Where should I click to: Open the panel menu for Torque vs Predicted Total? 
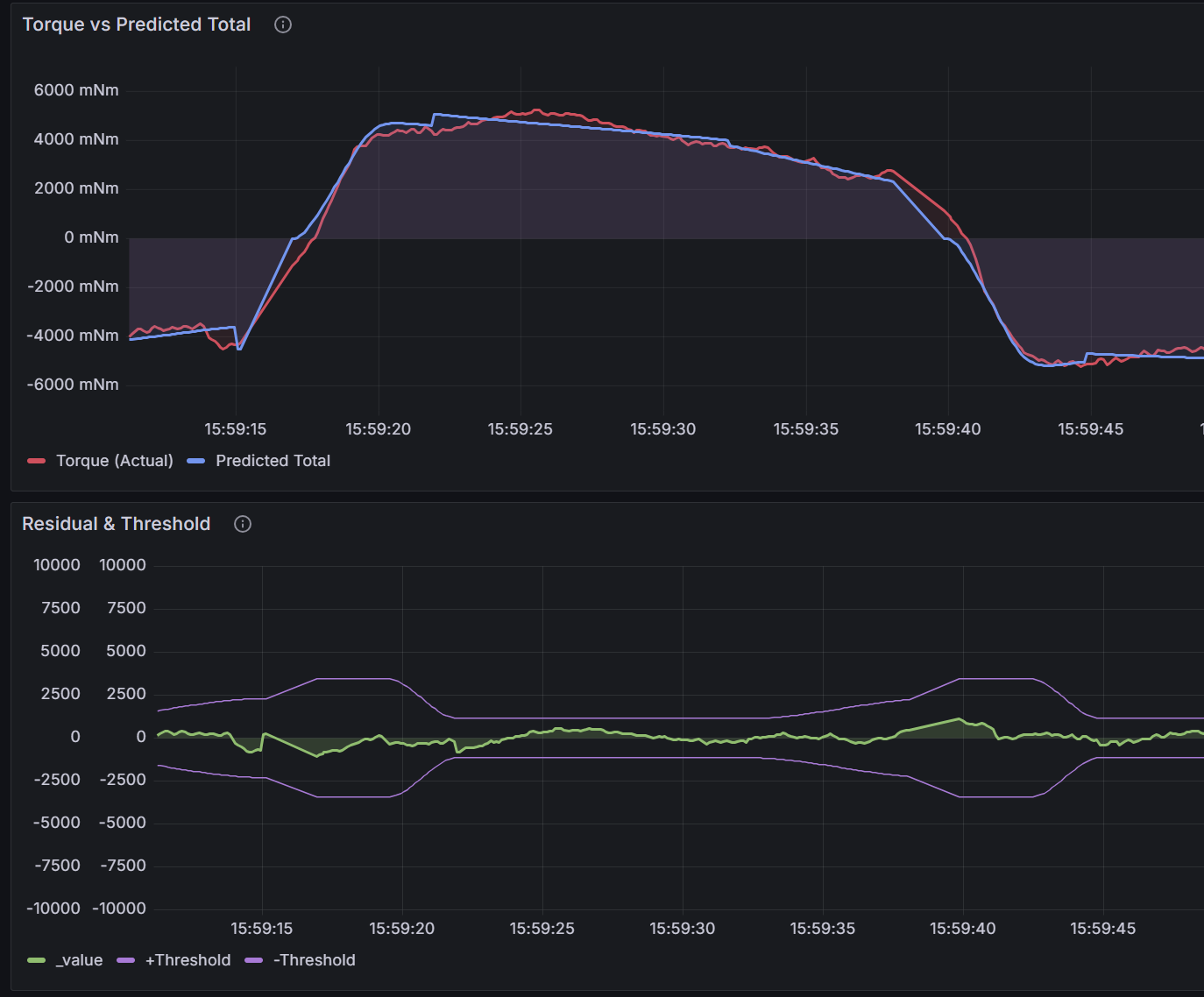click(136, 25)
